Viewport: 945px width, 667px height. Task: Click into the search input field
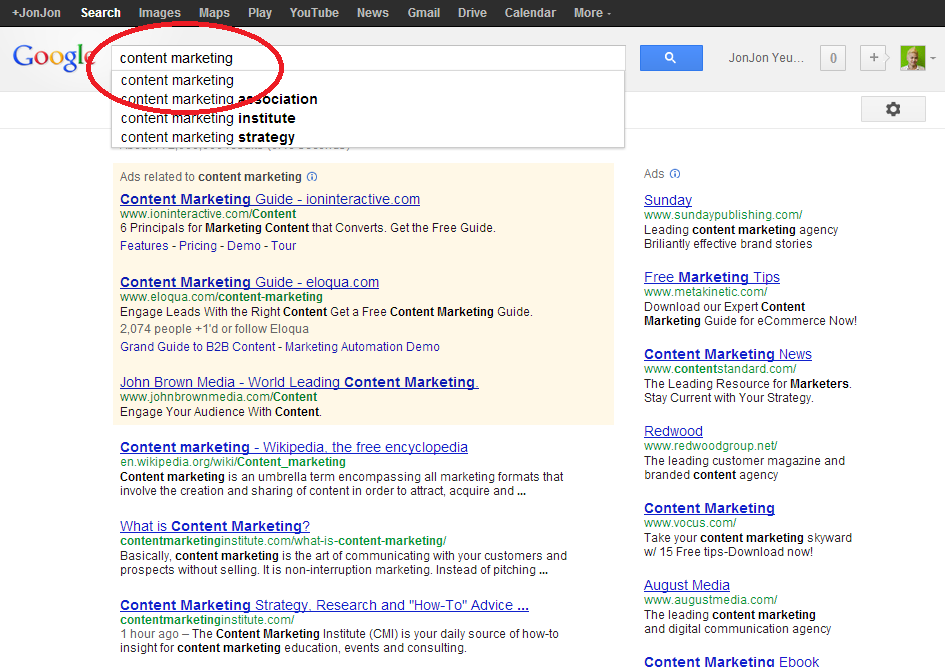[368, 58]
